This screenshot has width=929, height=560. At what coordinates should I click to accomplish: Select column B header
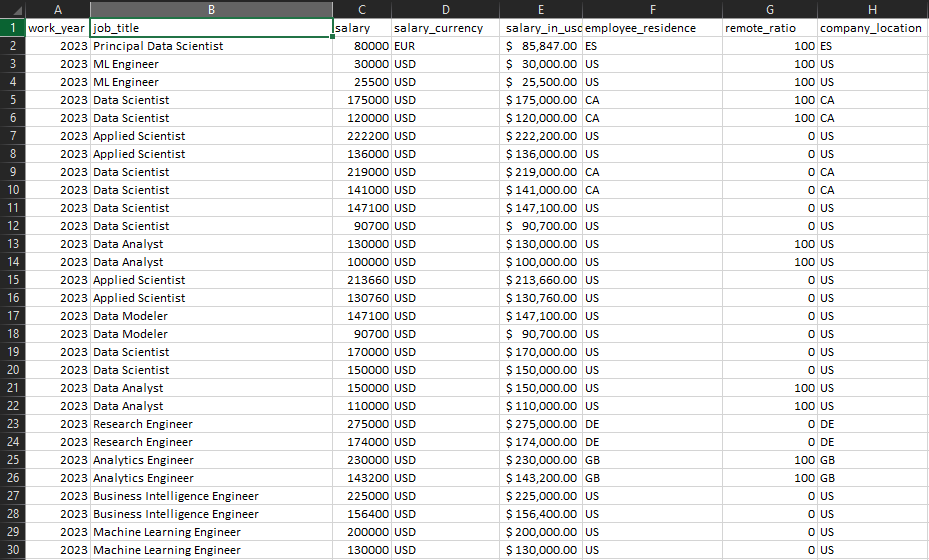(x=211, y=9)
